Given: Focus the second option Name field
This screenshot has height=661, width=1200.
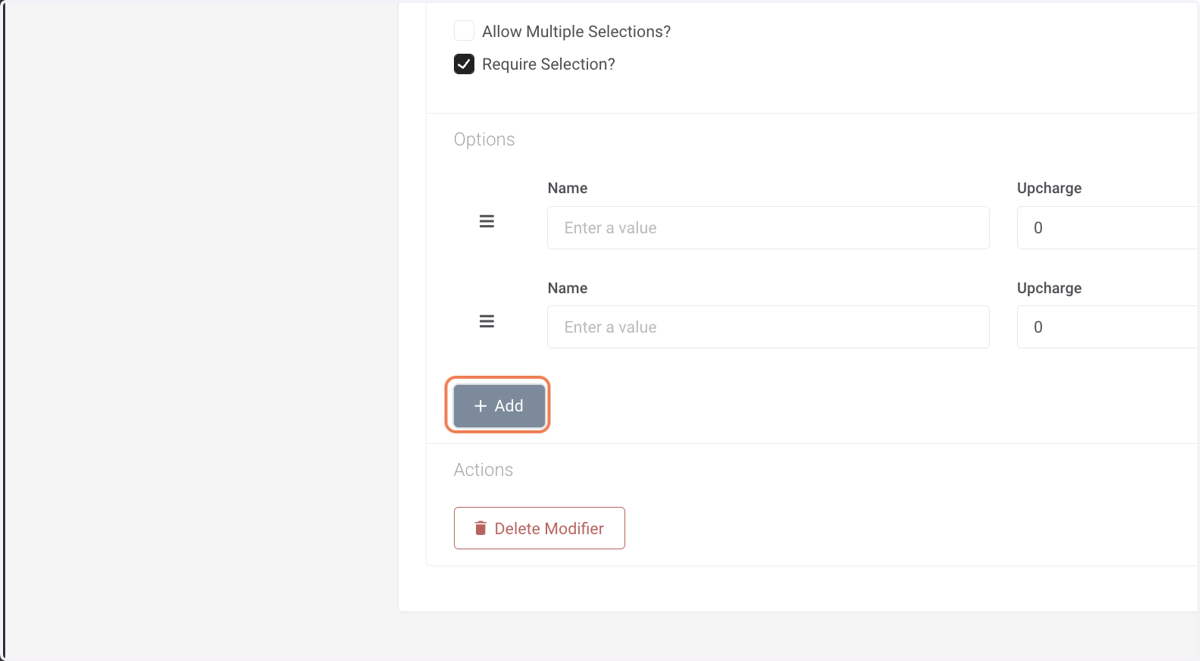Looking at the screenshot, I should point(768,327).
